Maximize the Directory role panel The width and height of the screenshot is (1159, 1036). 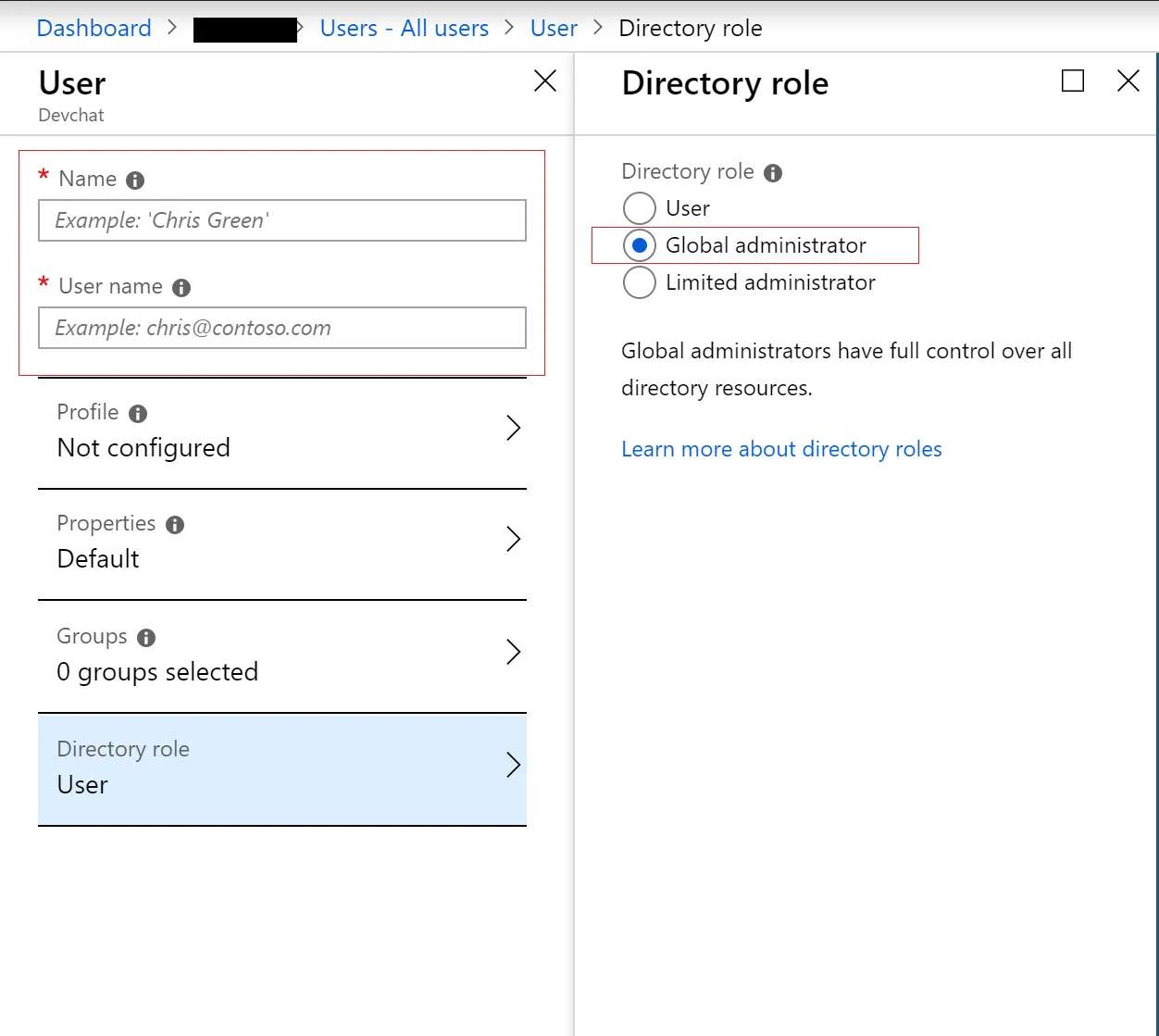[1073, 81]
